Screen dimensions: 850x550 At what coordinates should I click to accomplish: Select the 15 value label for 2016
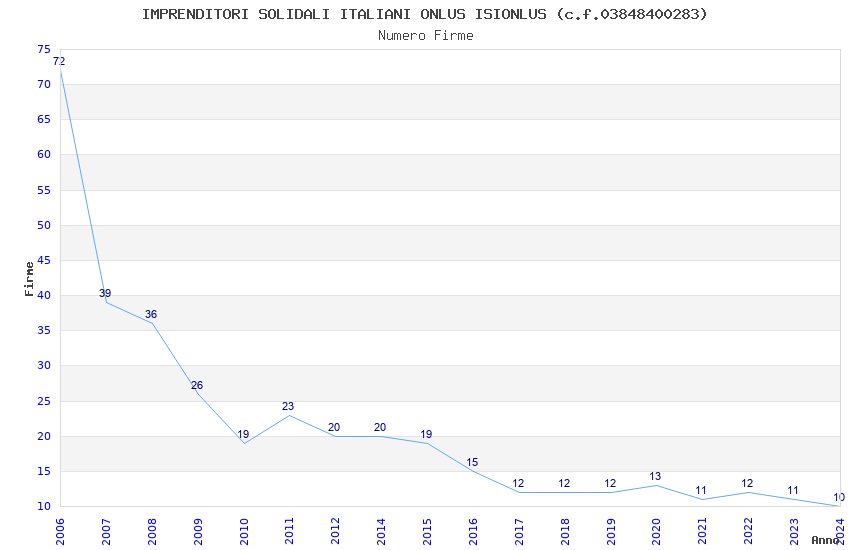pyautogui.click(x=472, y=462)
